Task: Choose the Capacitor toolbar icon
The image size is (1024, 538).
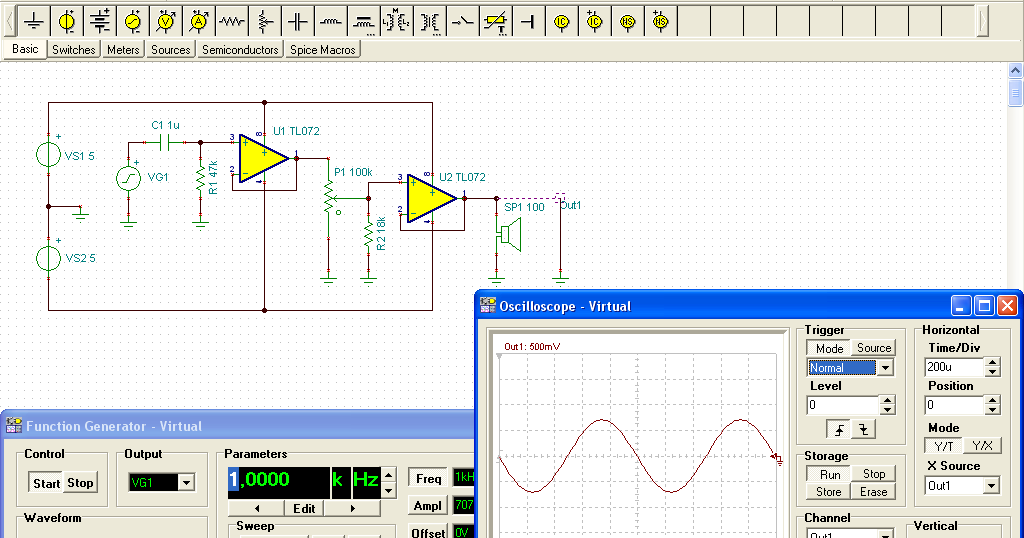Action: pyautogui.click(x=298, y=21)
